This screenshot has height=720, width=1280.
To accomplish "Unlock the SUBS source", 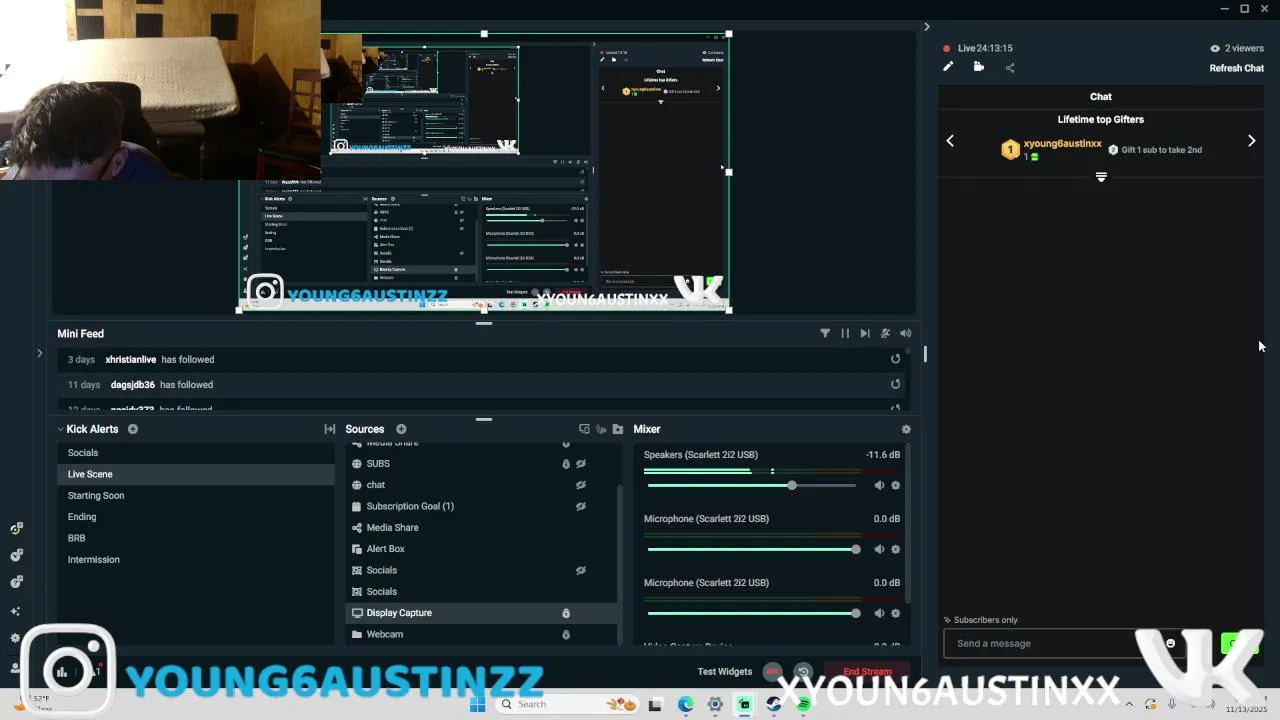I will coord(565,464).
